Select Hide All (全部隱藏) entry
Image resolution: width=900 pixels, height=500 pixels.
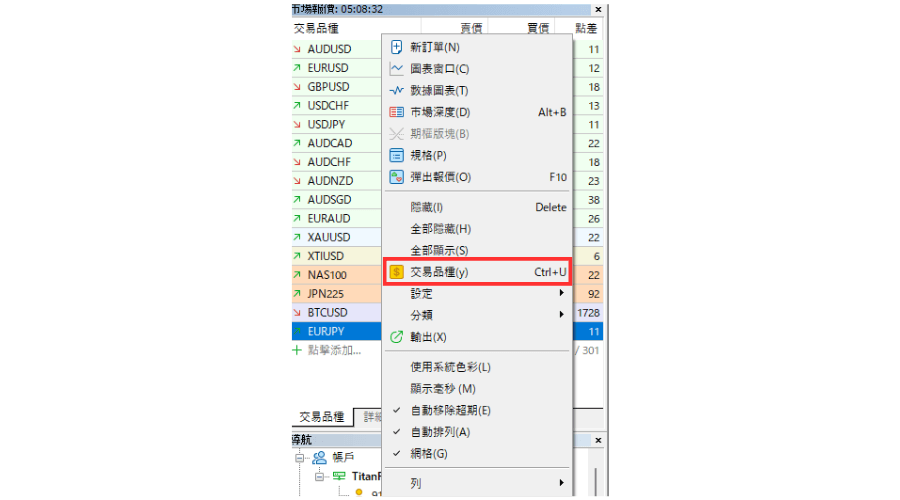[x=477, y=229]
